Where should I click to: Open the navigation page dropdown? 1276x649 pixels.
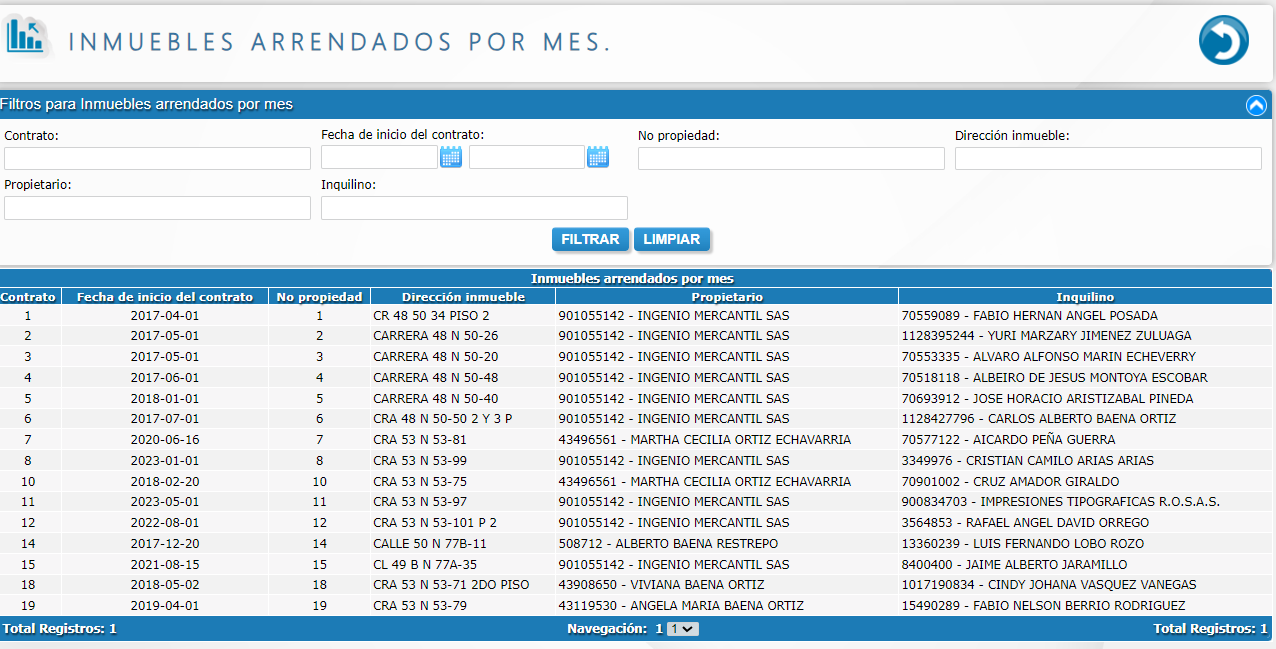(683, 629)
